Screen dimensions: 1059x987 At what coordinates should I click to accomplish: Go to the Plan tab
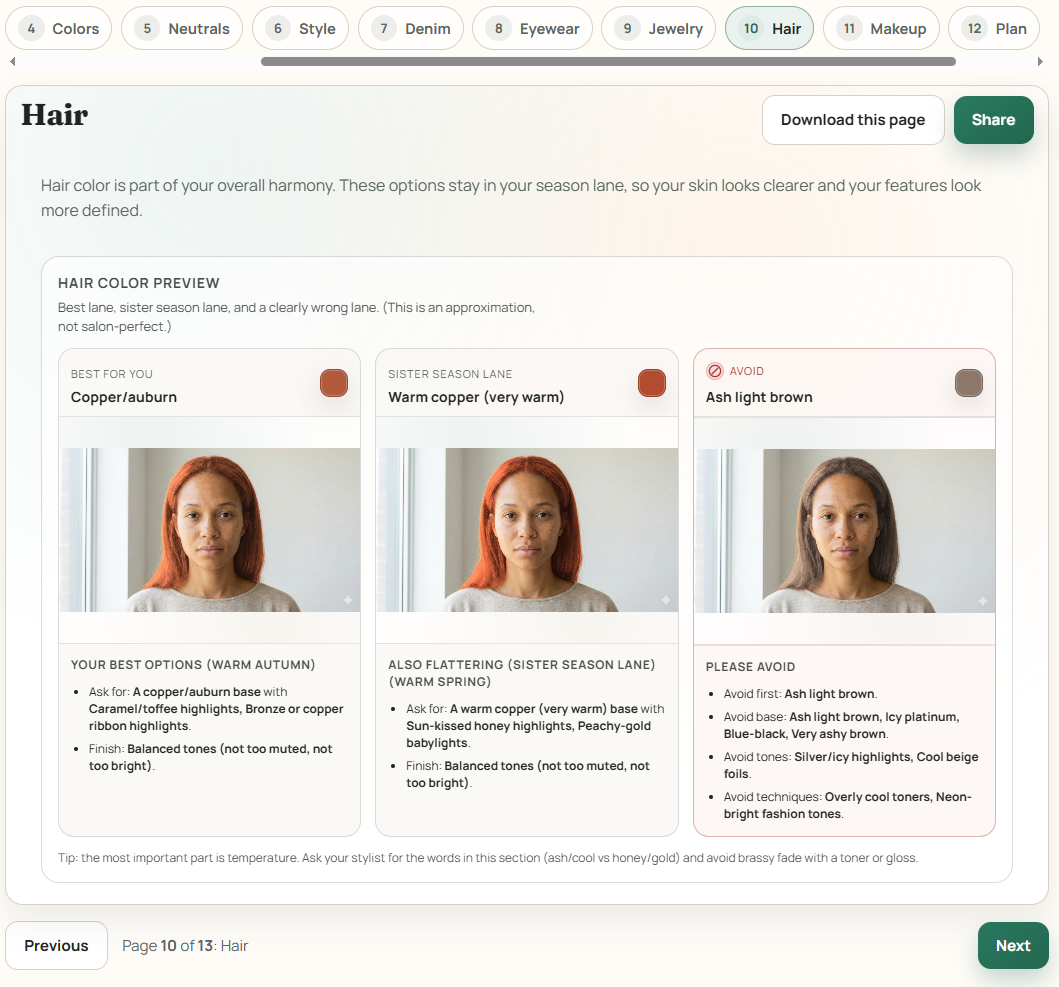[993, 28]
